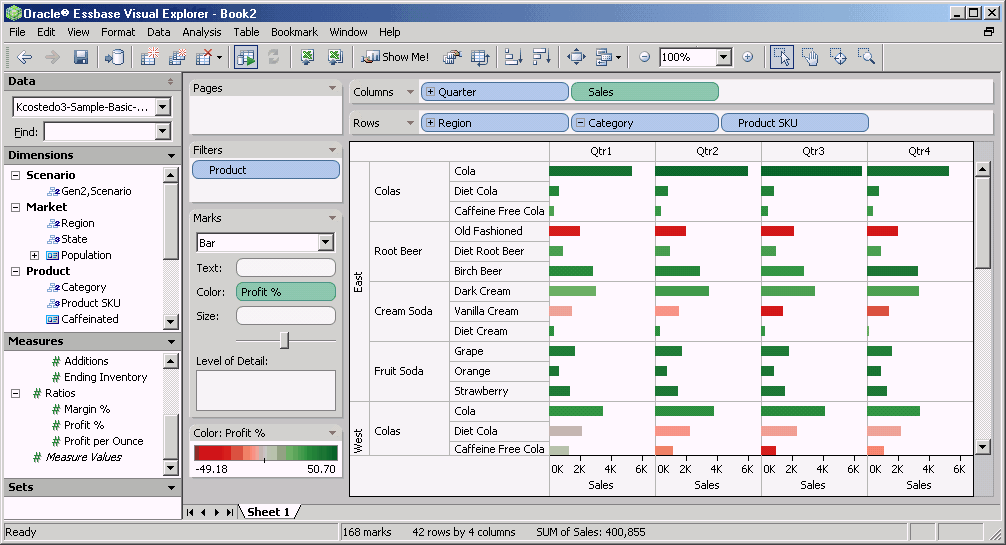The width and height of the screenshot is (1006, 545).
Task: Select the Ending Inventory measure
Action: pos(105,377)
